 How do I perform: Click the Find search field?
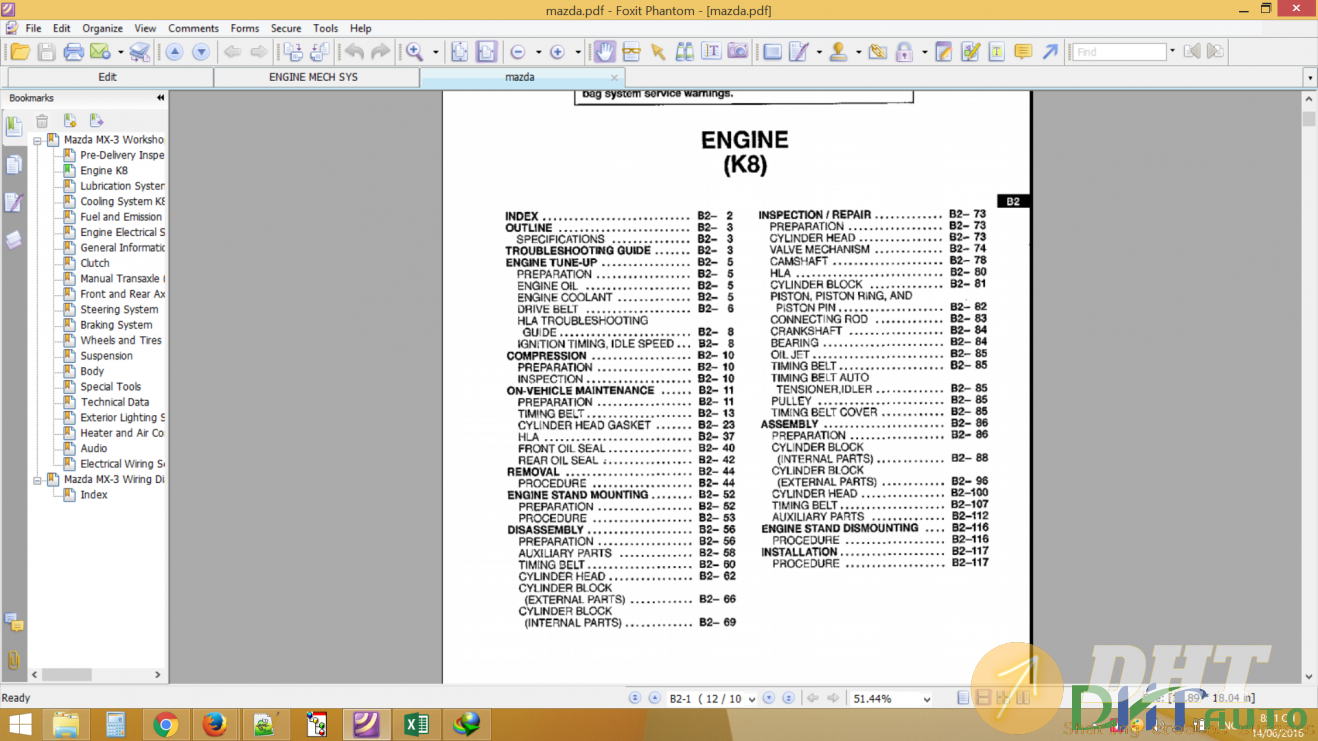tap(1120, 52)
